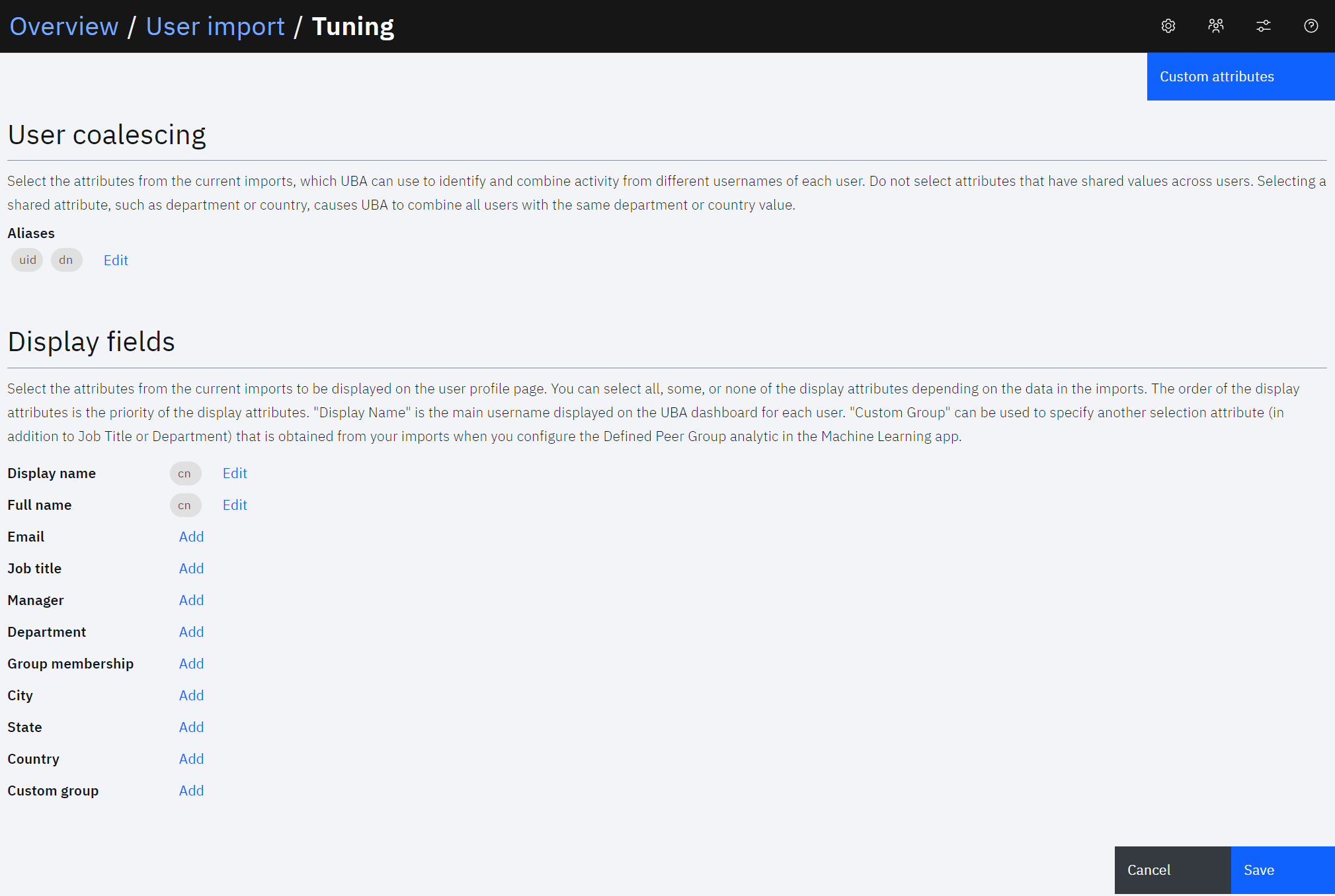
Task: Save the tuning configuration
Action: tap(1283, 870)
